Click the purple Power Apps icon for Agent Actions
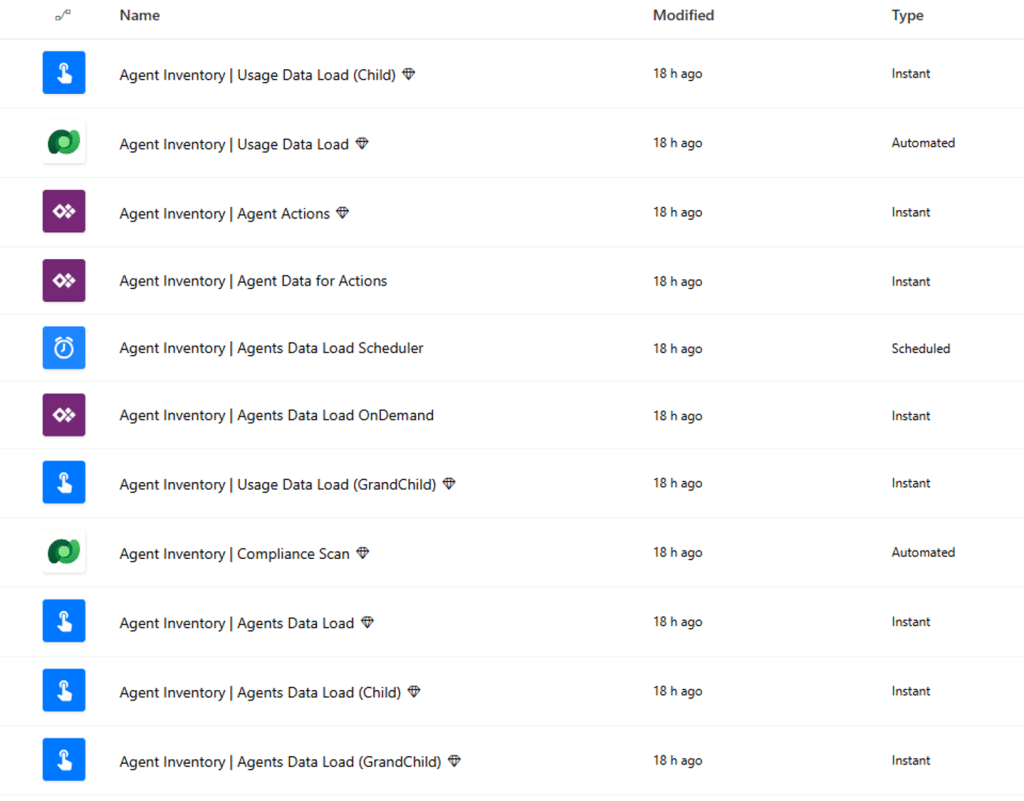The height and width of the screenshot is (801, 1024). [x=64, y=211]
